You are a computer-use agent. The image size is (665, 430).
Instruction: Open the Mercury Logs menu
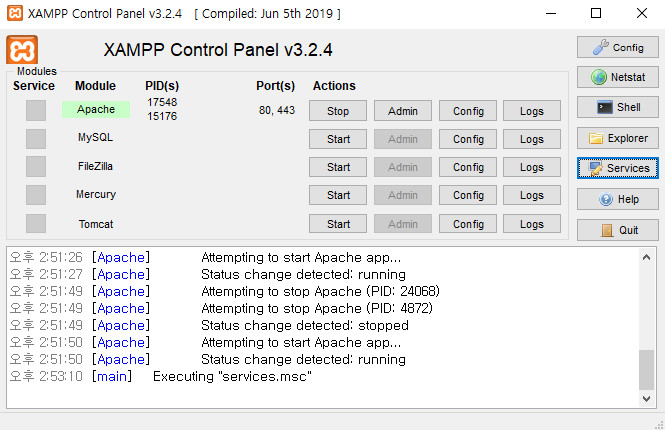[x=532, y=195]
